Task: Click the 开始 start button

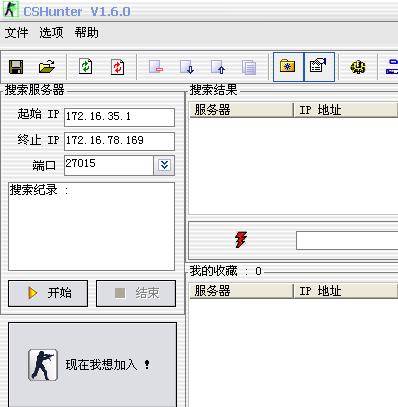Action: click(48, 293)
